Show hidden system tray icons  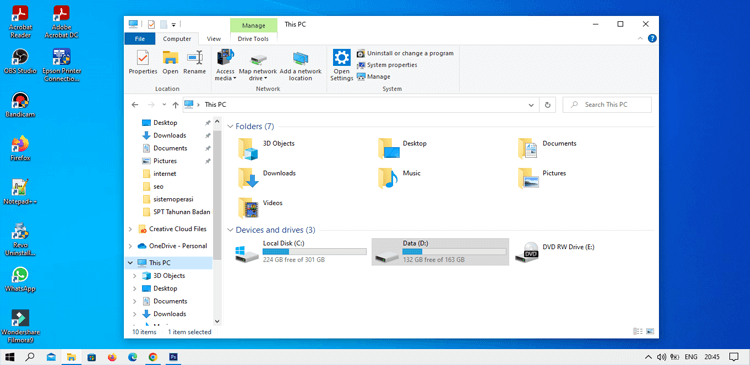click(x=649, y=357)
